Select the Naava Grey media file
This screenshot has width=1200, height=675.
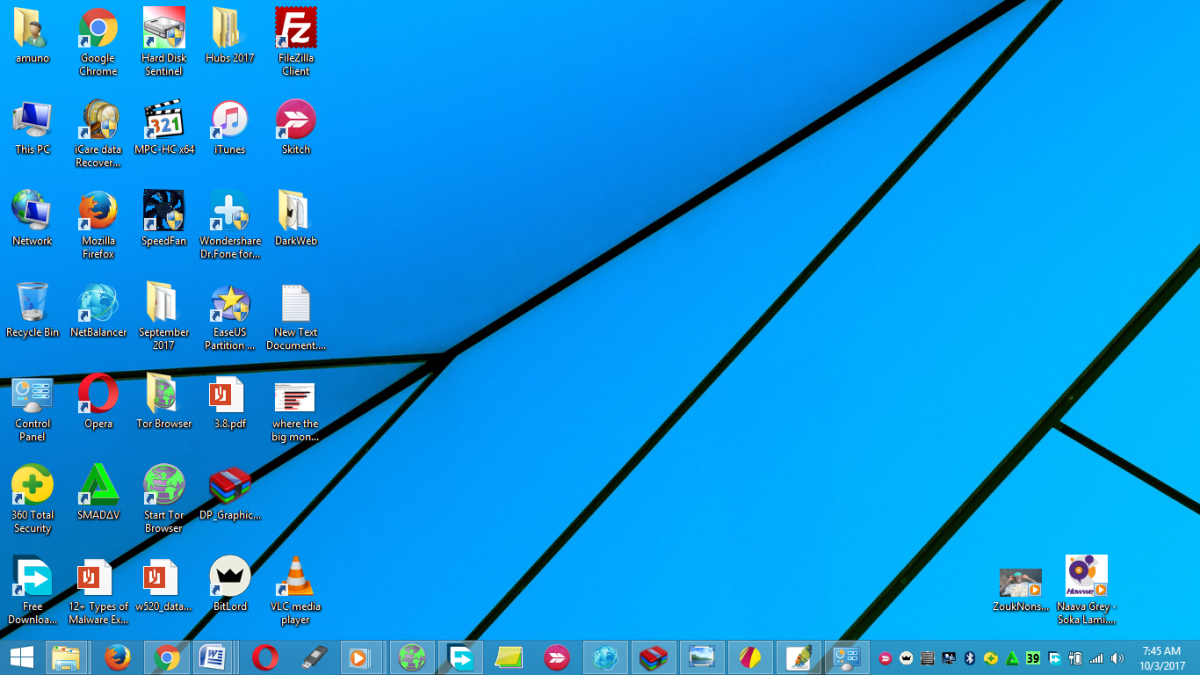tap(1086, 578)
